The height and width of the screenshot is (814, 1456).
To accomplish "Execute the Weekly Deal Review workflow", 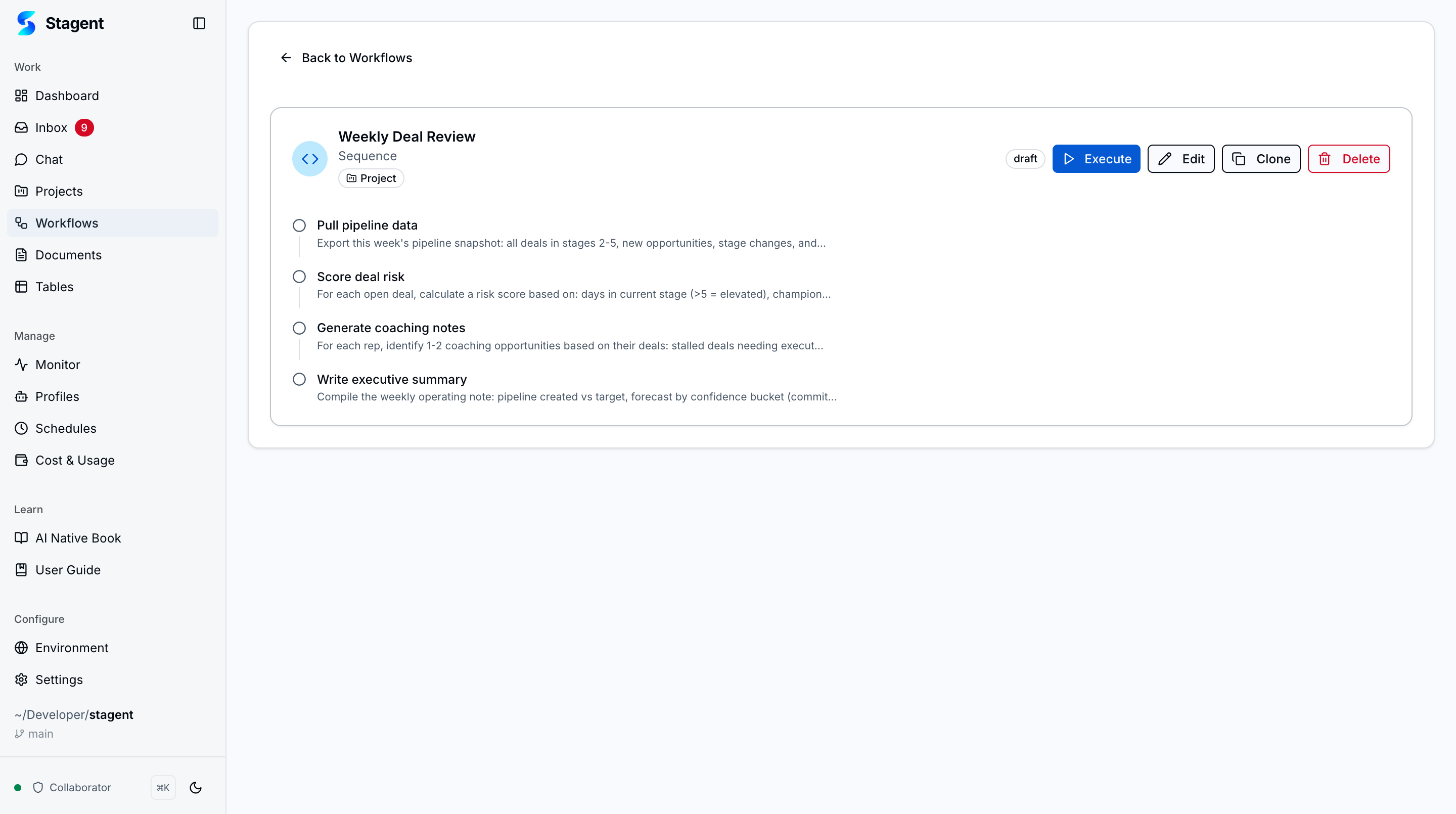I will pyautogui.click(x=1096, y=158).
